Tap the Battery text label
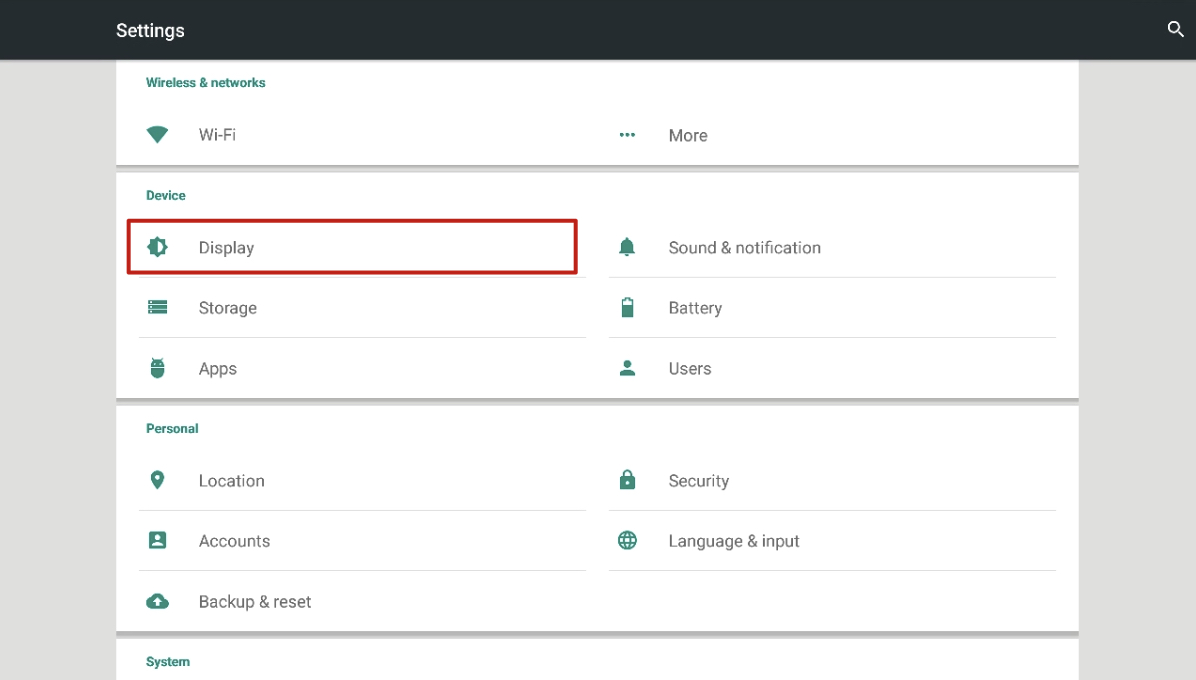Screen dimensions: 1196x680 (x=695, y=308)
